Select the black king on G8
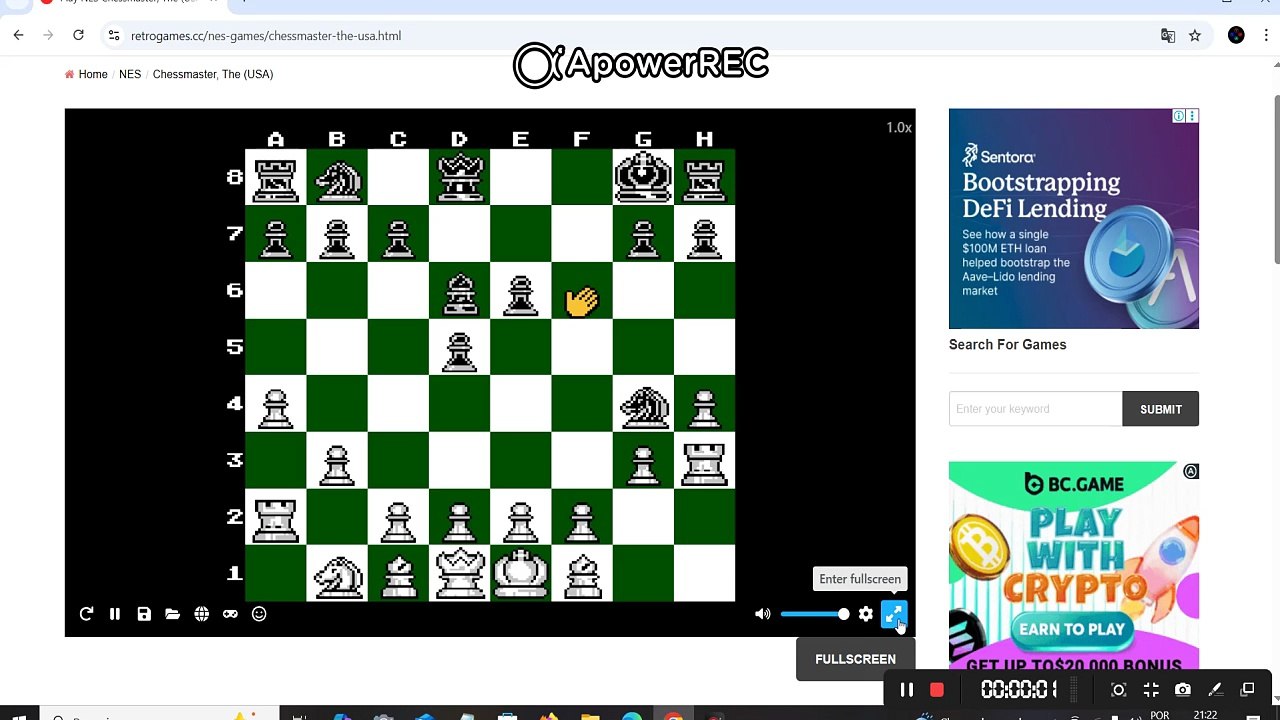This screenshot has height=720, width=1280. 643,177
